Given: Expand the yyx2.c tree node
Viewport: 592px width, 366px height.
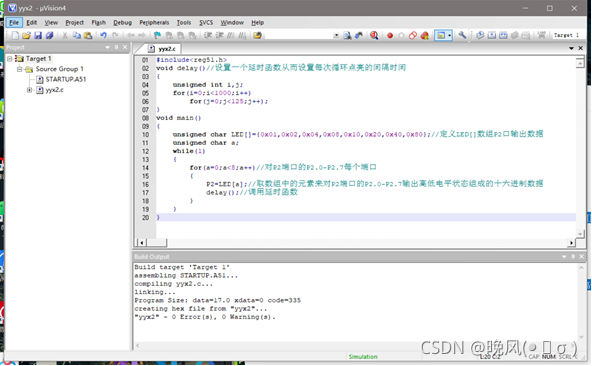Looking at the screenshot, I should 29,90.
